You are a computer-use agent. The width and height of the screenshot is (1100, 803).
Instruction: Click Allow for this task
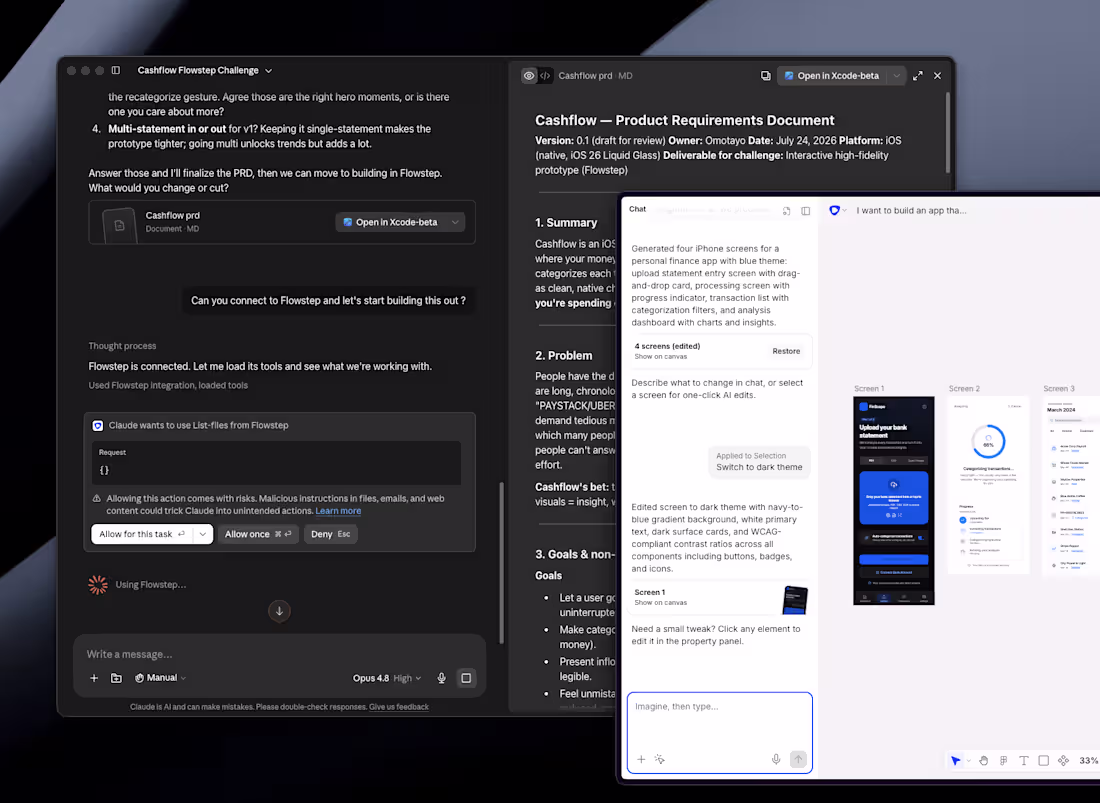(x=142, y=534)
